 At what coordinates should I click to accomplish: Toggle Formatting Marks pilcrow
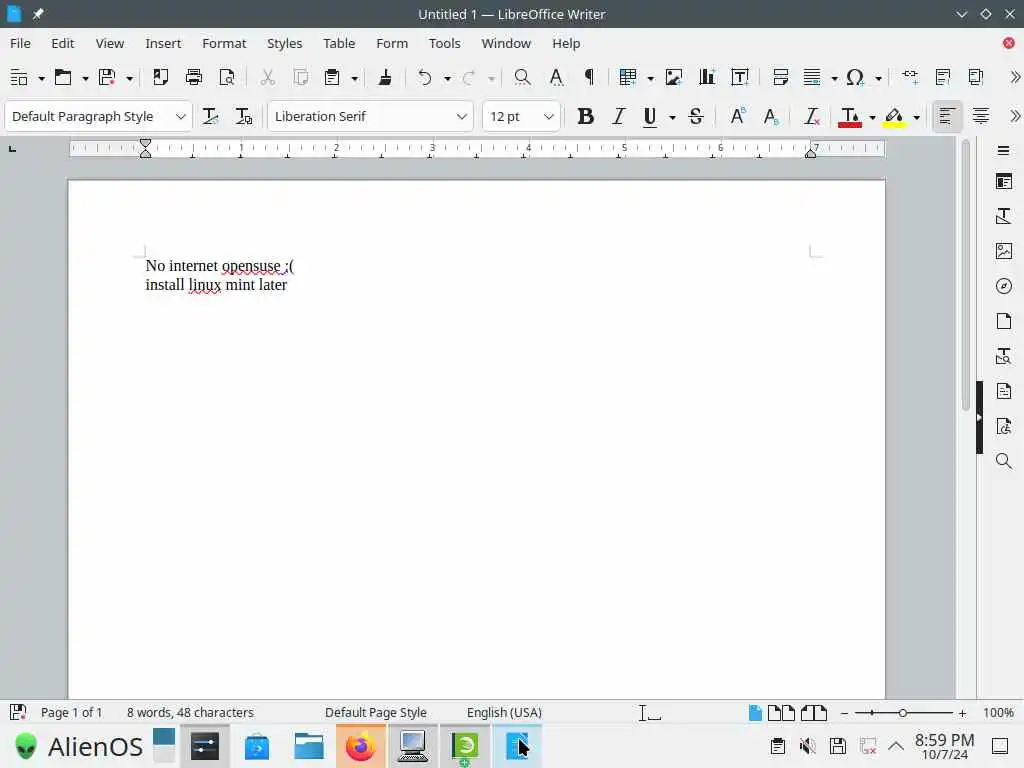click(589, 78)
